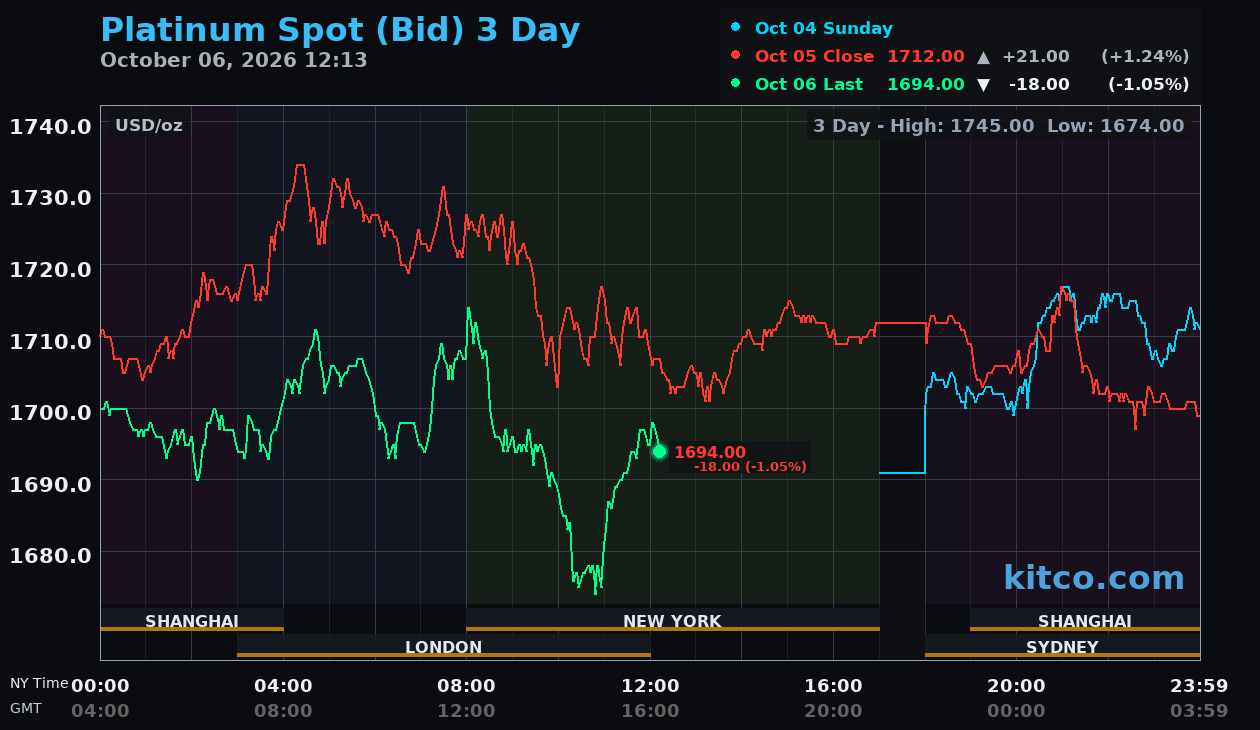Click the left SHANGHAI session bar

click(192, 621)
